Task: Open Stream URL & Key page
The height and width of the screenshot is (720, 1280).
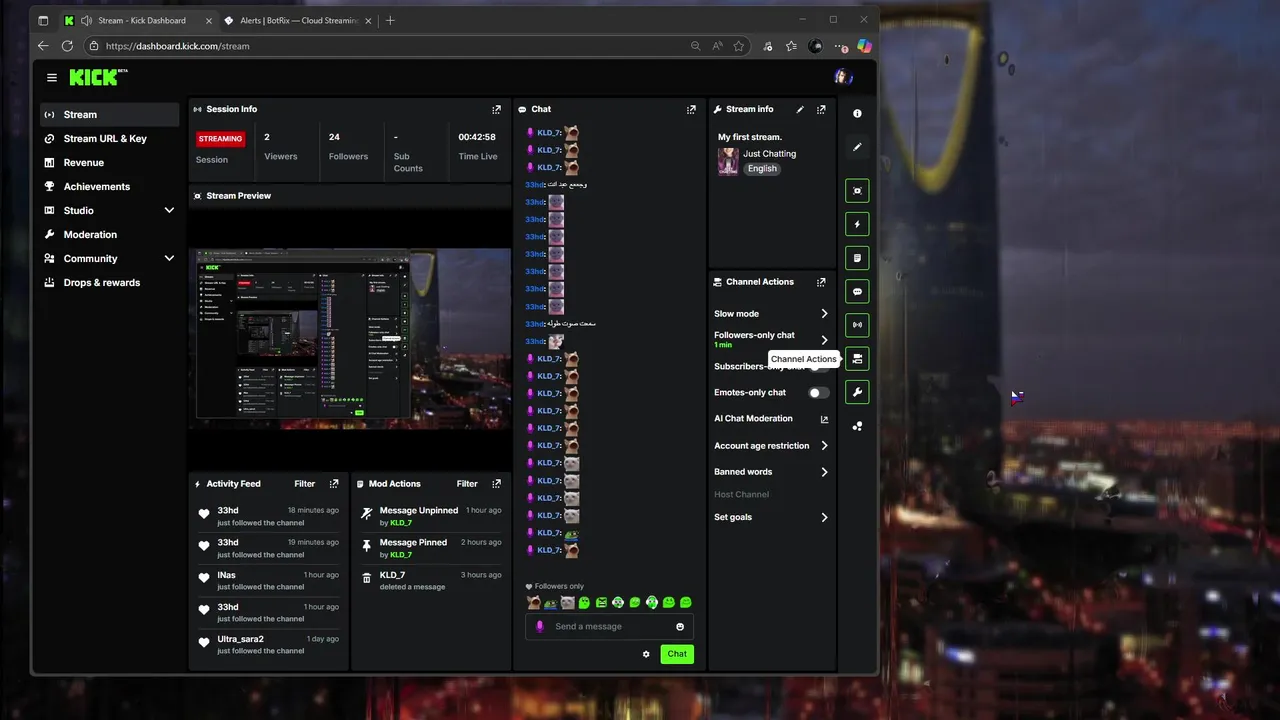Action: tap(110, 139)
